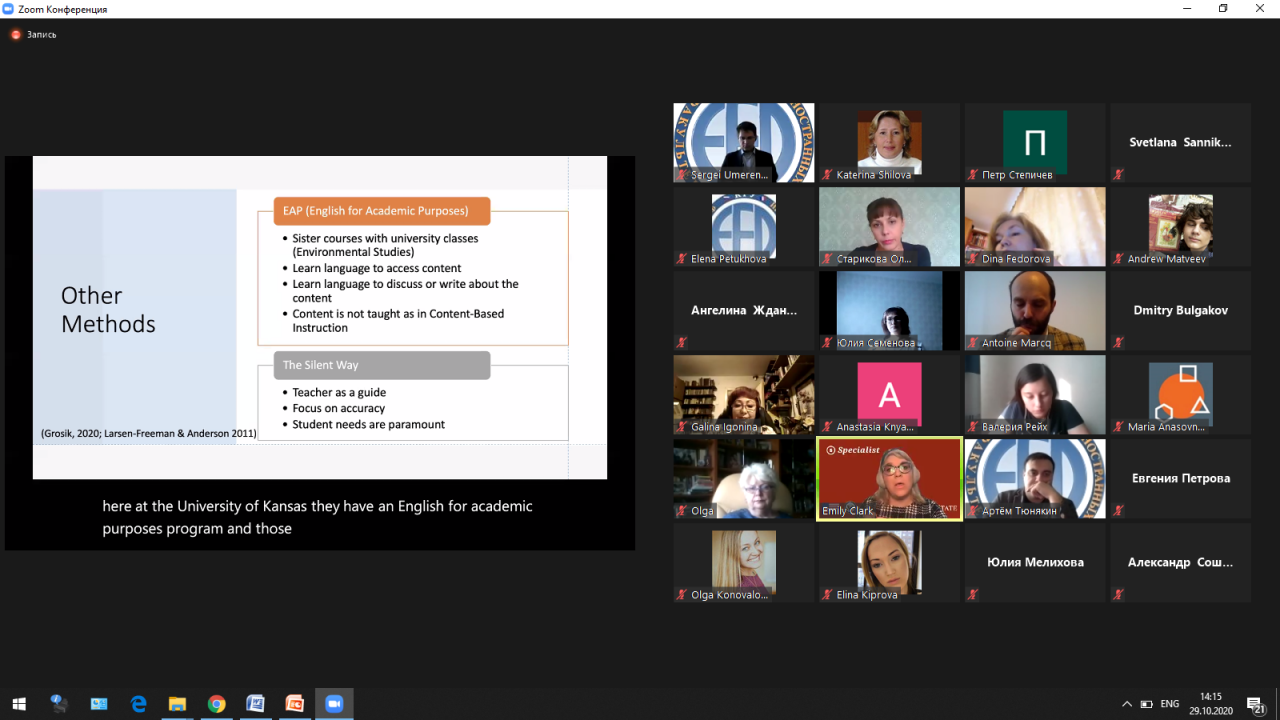
Task: Switch to PowerPoint from the taskbar
Action: point(294,704)
